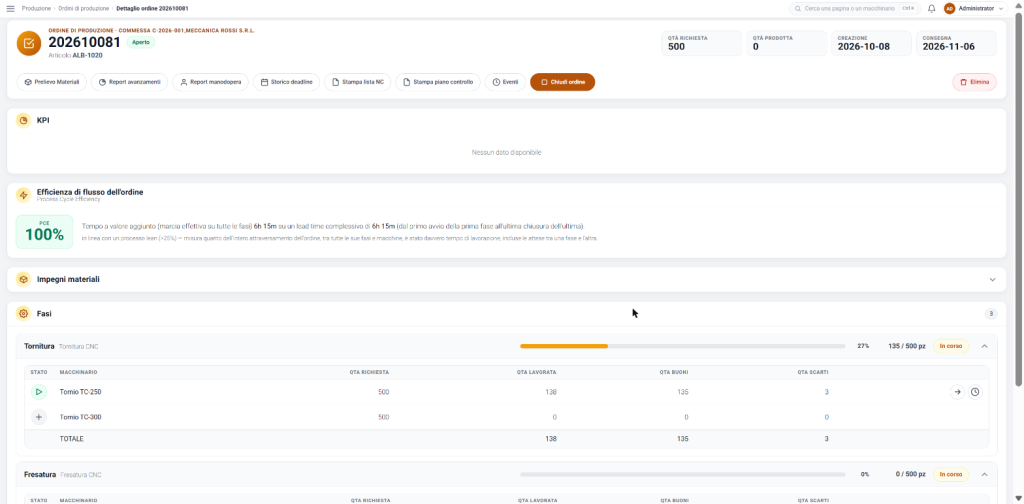The image size is (1024, 504).
Task: Open the clock history for Tornio TC-250
Action: pos(975,392)
